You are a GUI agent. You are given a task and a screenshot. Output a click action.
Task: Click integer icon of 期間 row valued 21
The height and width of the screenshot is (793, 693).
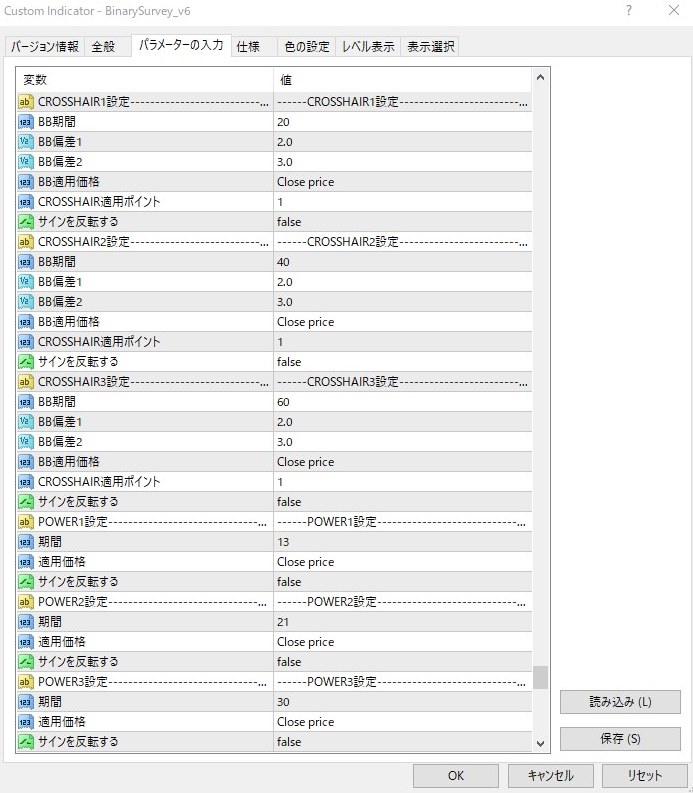[x=25, y=622]
